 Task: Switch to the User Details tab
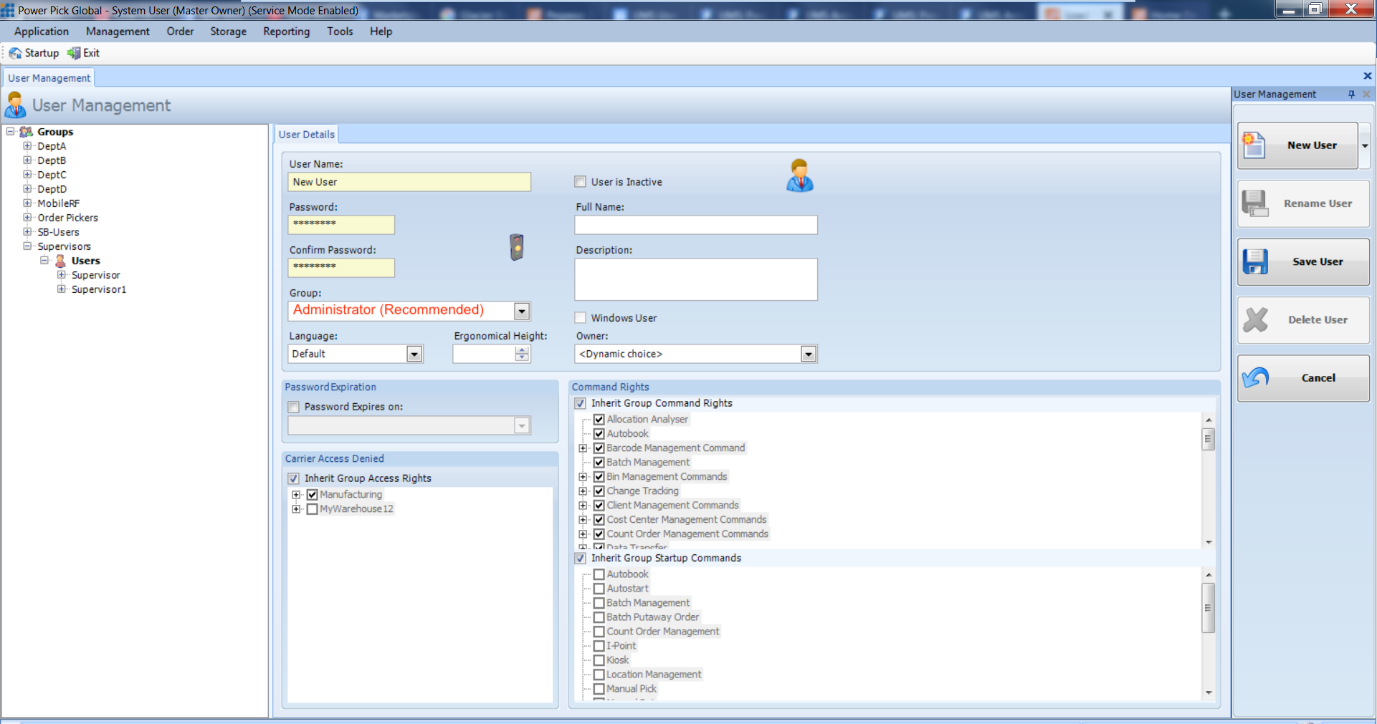306,133
